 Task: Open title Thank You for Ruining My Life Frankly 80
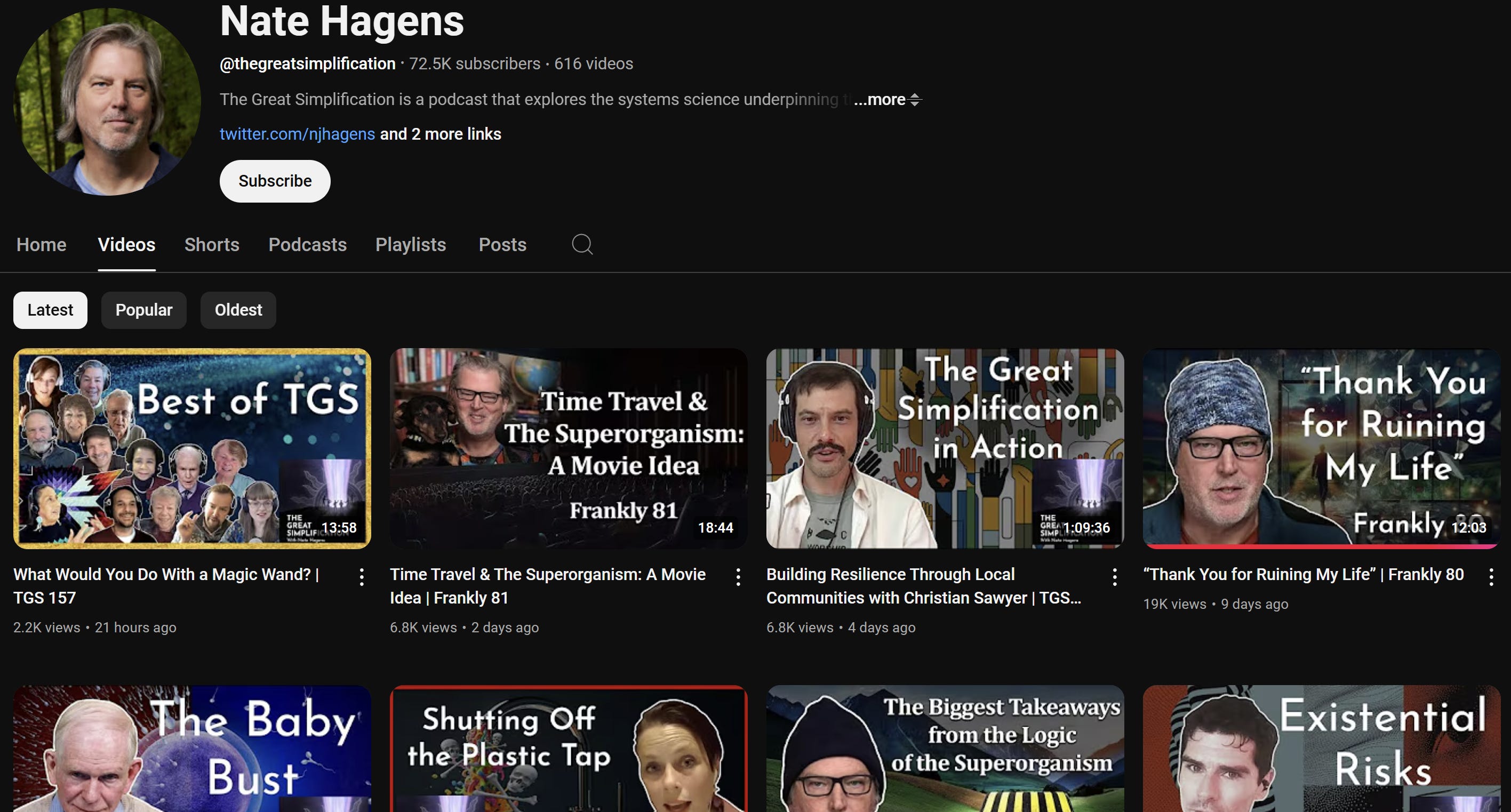1304,574
